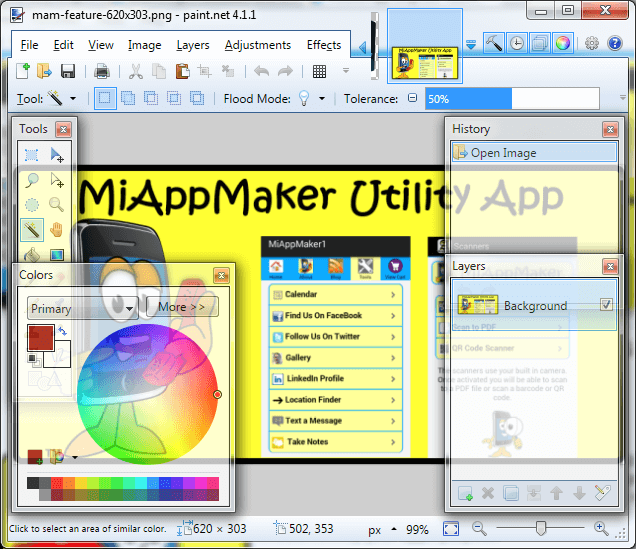Select Open Image history entry
The image size is (636, 549).
click(x=534, y=153)
